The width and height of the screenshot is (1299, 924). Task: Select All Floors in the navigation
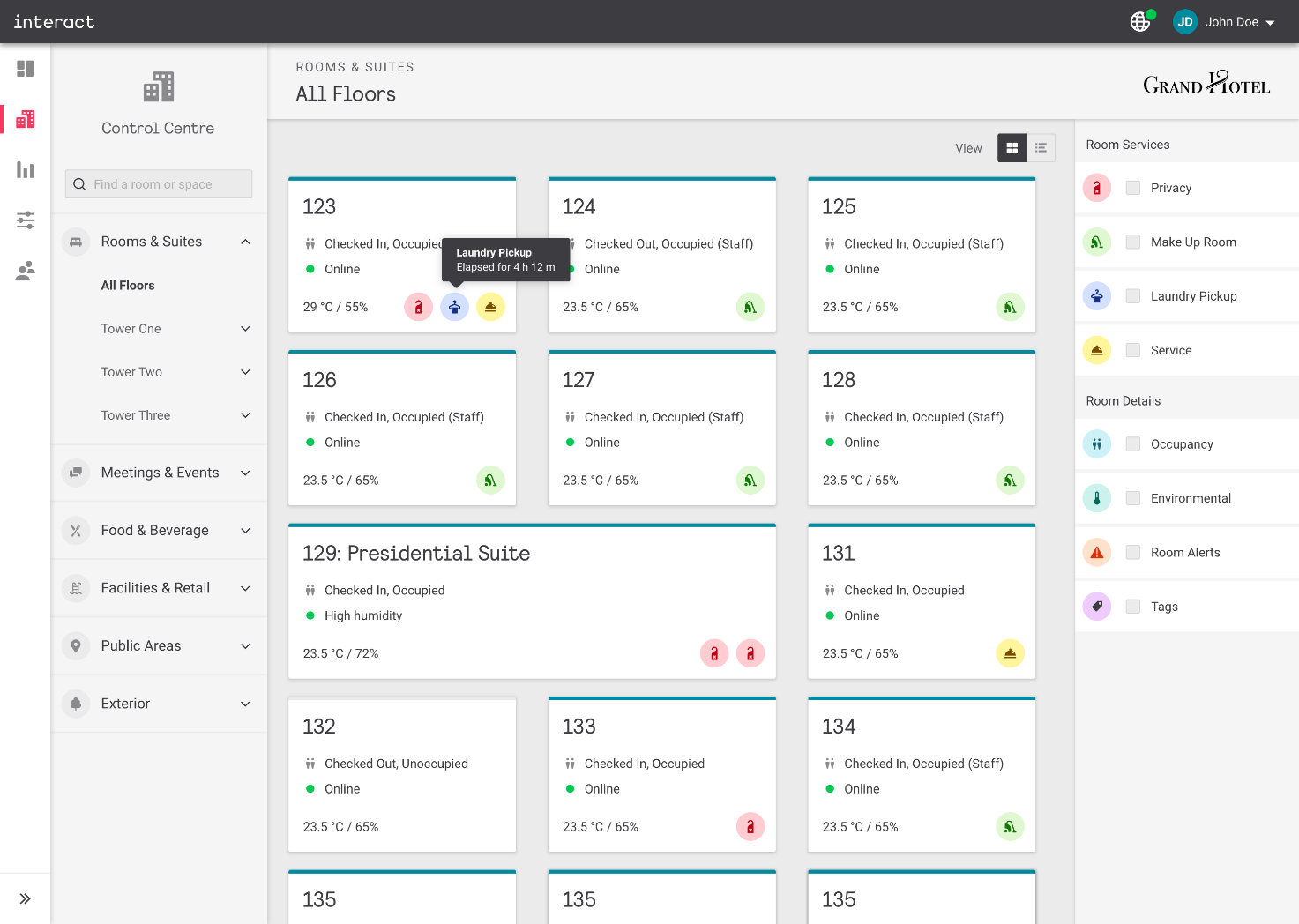click(128, 286)
